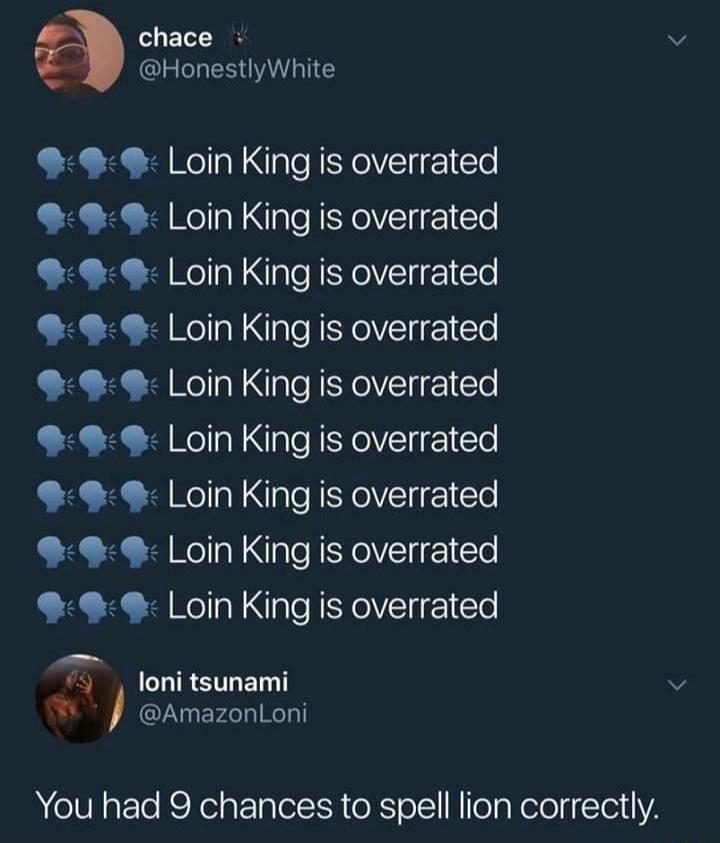Select the last 'Loin King is overrated' line
This screenshot has height=843, width=720.
(335, 603)
